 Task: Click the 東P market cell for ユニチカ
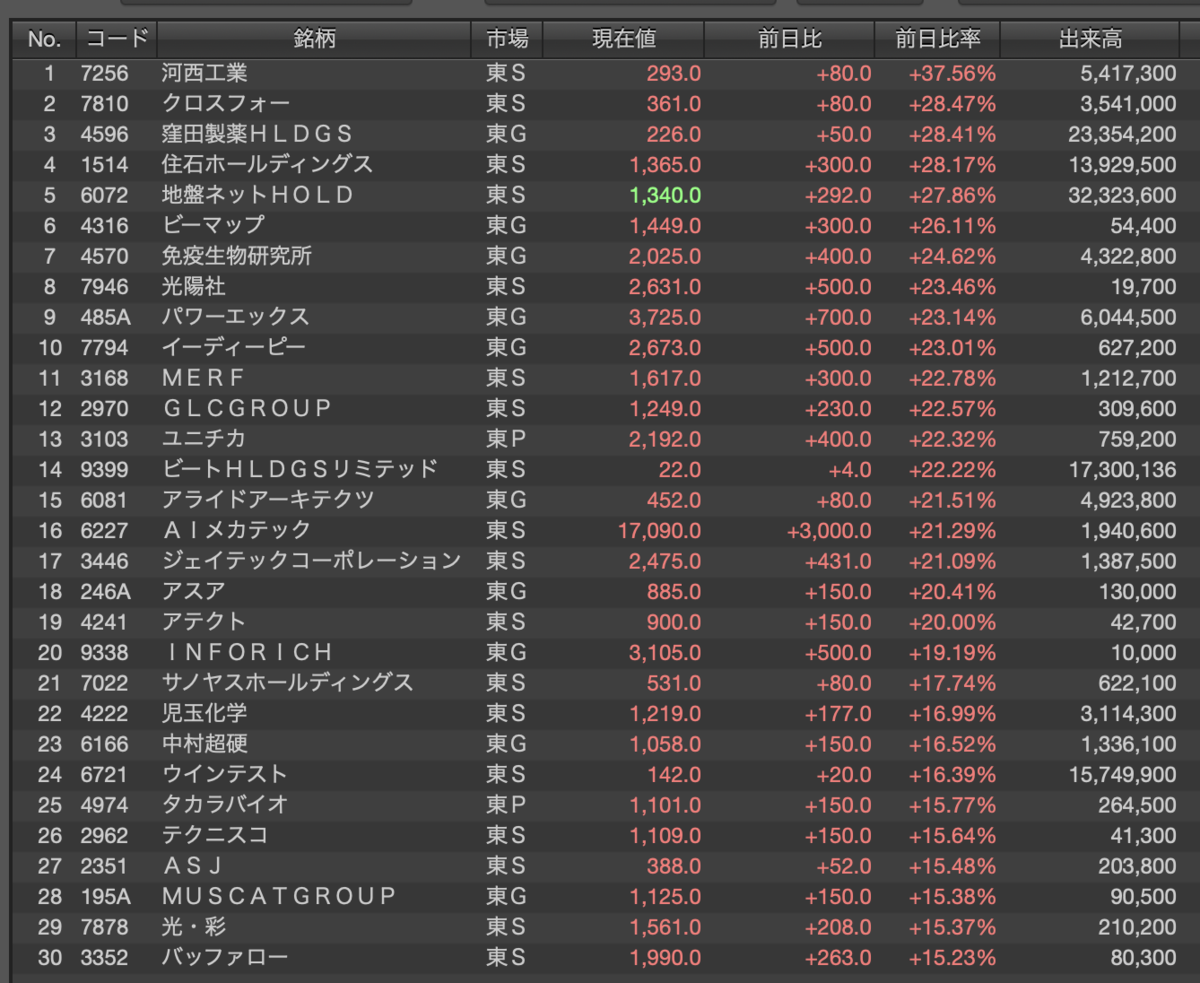tap(505, 439)
